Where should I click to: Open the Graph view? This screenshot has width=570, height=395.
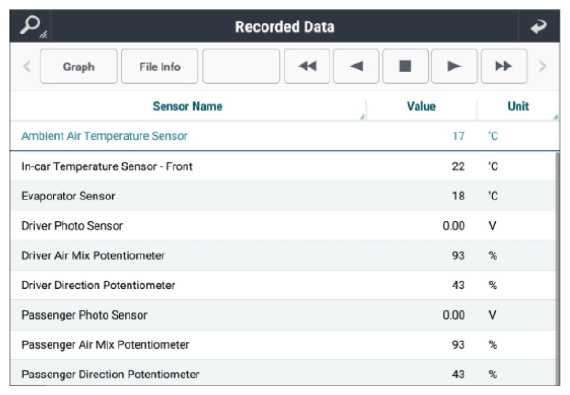coord(79,66)
